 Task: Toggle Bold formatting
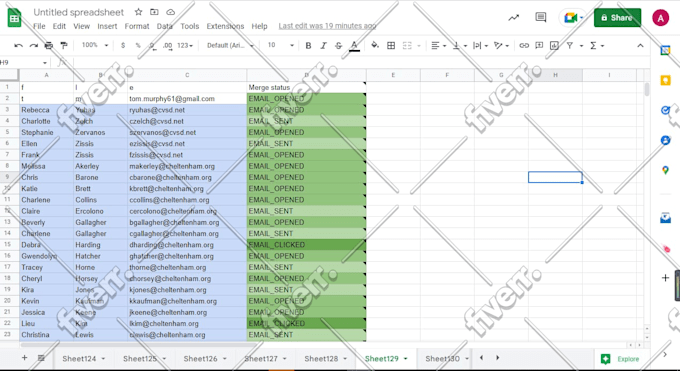tap(308, 46)
